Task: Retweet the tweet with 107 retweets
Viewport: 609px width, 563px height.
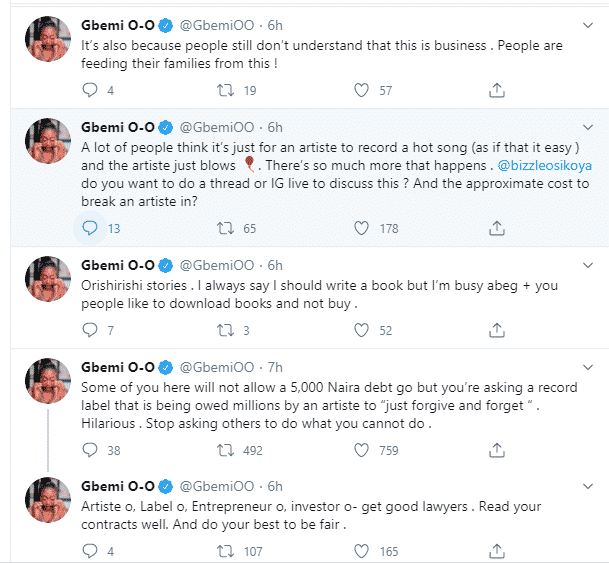Action: 227,551
